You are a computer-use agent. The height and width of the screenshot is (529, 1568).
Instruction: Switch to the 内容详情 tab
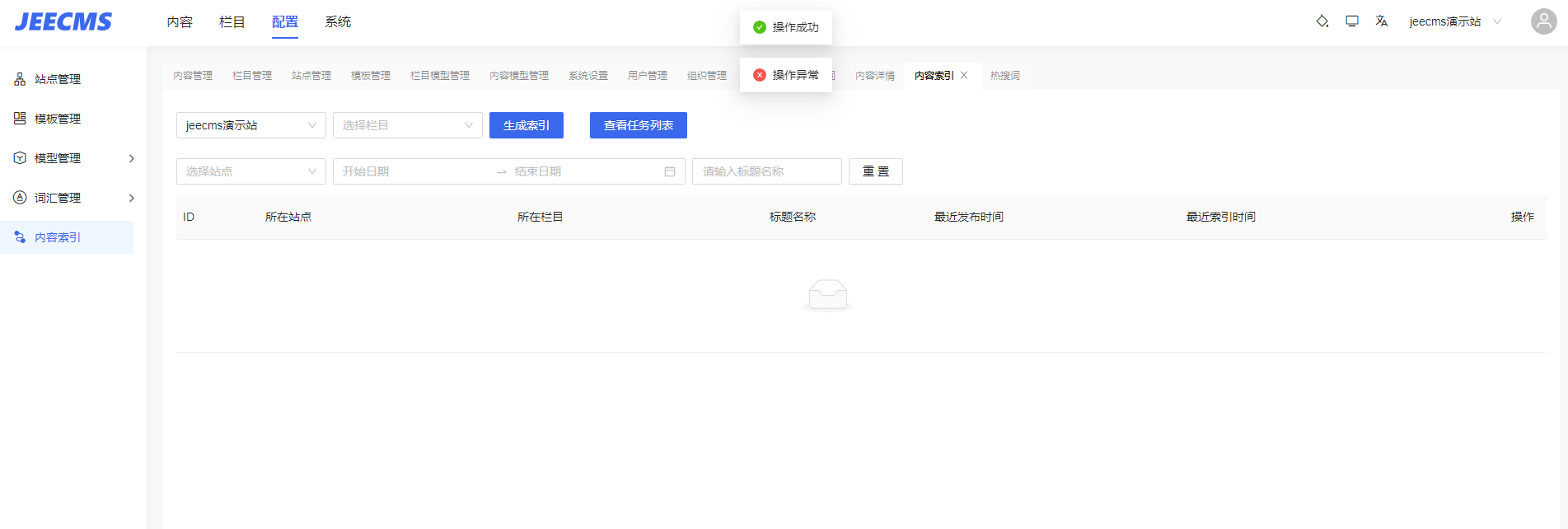pyautogui.click(x=875, y=76)
